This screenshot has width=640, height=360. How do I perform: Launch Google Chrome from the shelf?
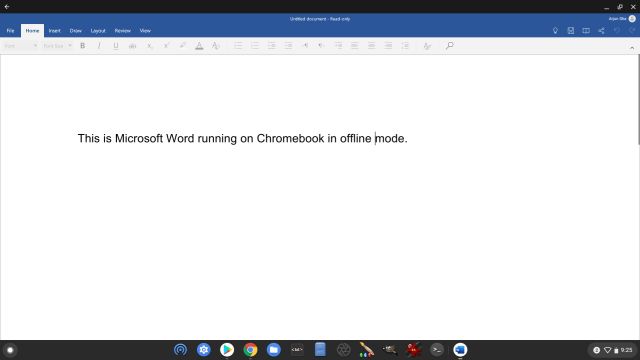(250, 350)
